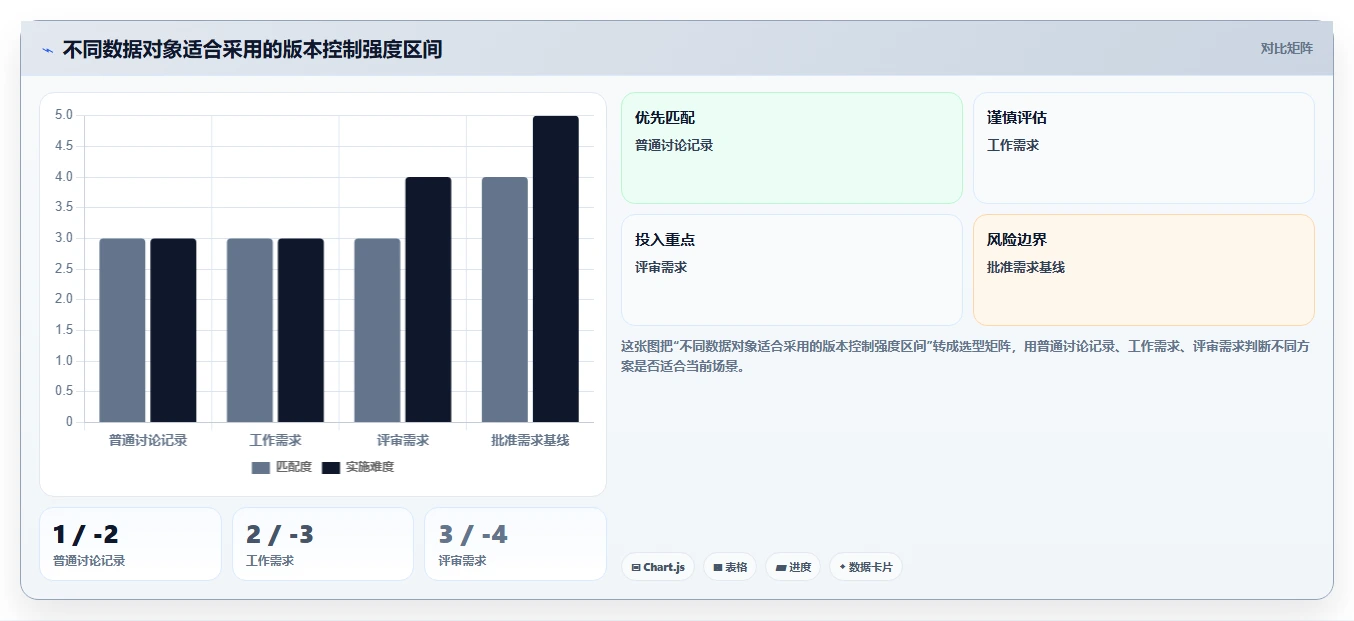Open the 2 / -3 工作需求 stat card

coord(323,544)
